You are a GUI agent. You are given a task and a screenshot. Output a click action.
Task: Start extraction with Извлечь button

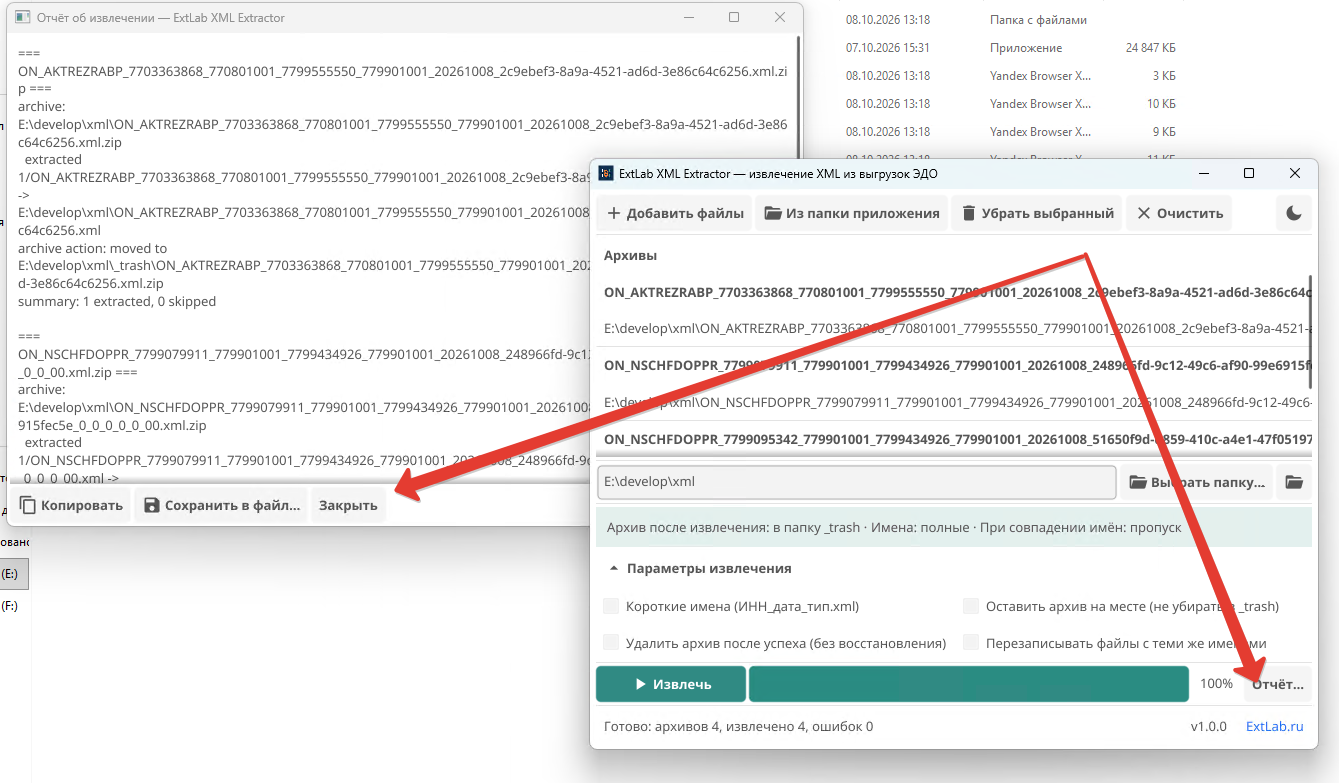tap(671, 684)
